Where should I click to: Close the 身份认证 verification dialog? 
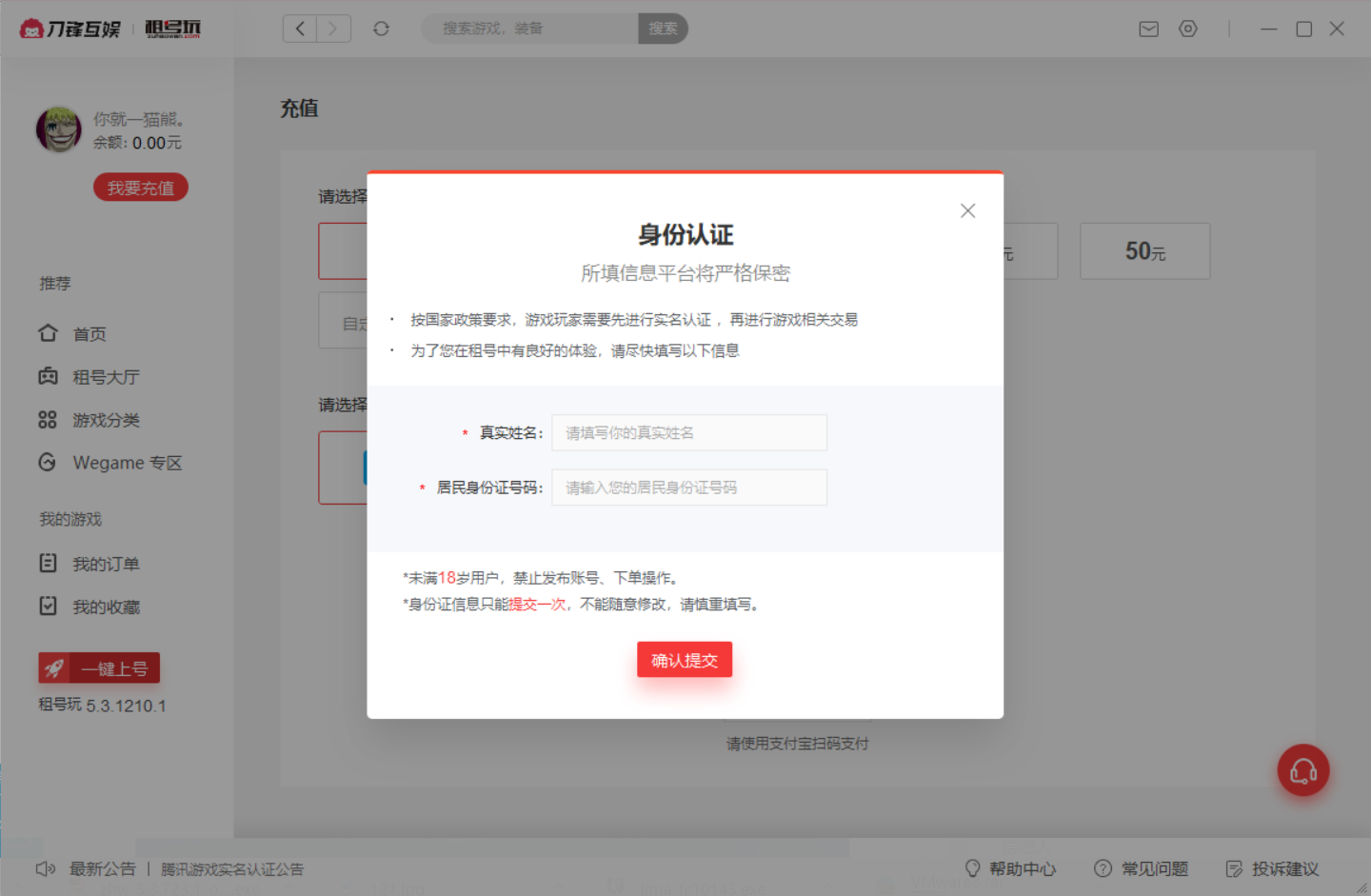(x=967, y=209)
